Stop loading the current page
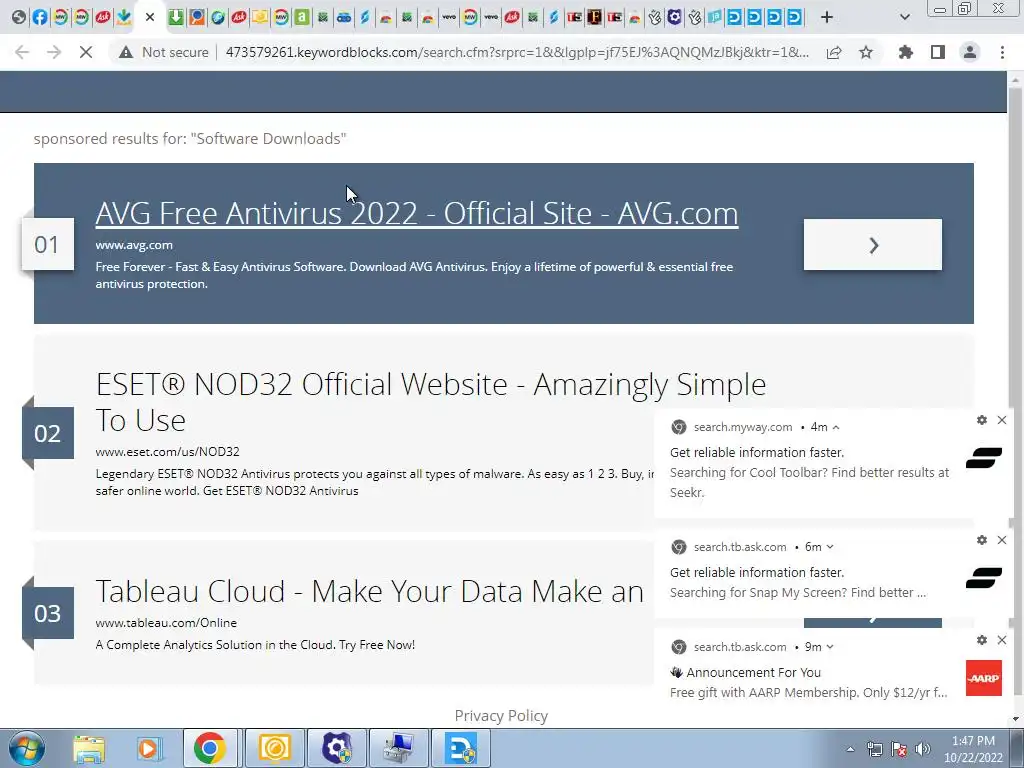Viewport: 1024px width, 768px height. click(86, 52)
